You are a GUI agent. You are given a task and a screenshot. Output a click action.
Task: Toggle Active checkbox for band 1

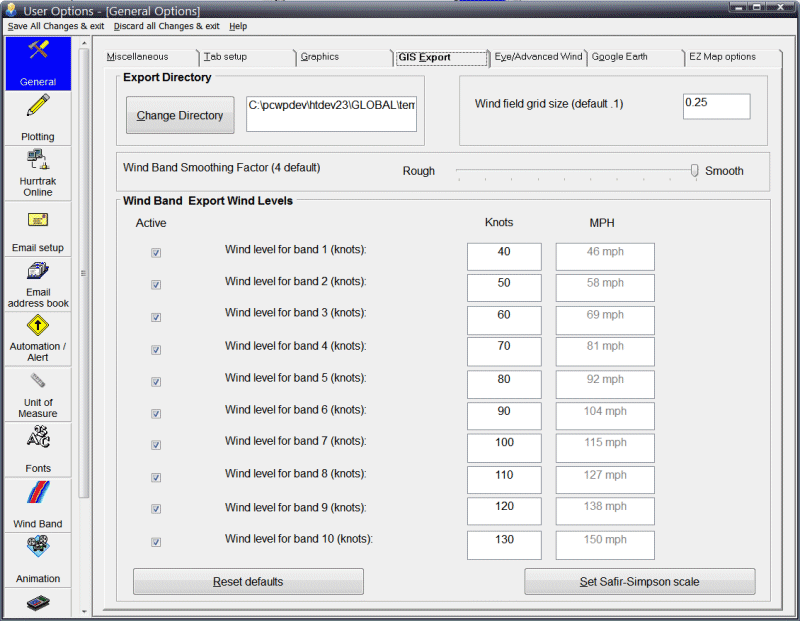click(156, 253)
